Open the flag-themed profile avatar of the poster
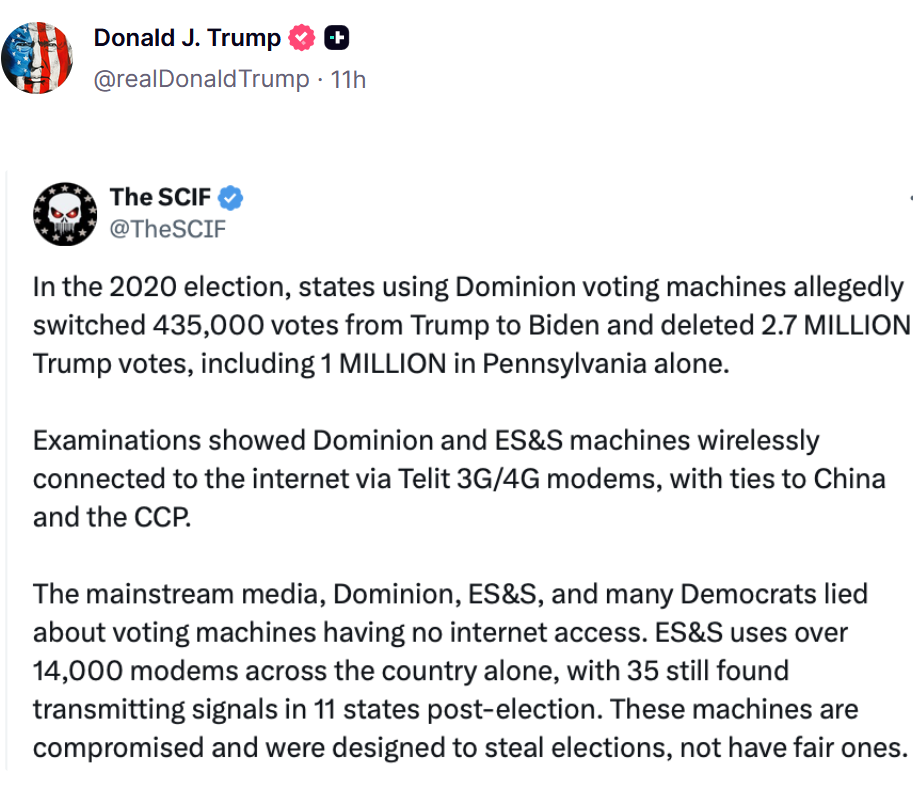The width and height of the screenshot is (913, 787). pos(36,58)
